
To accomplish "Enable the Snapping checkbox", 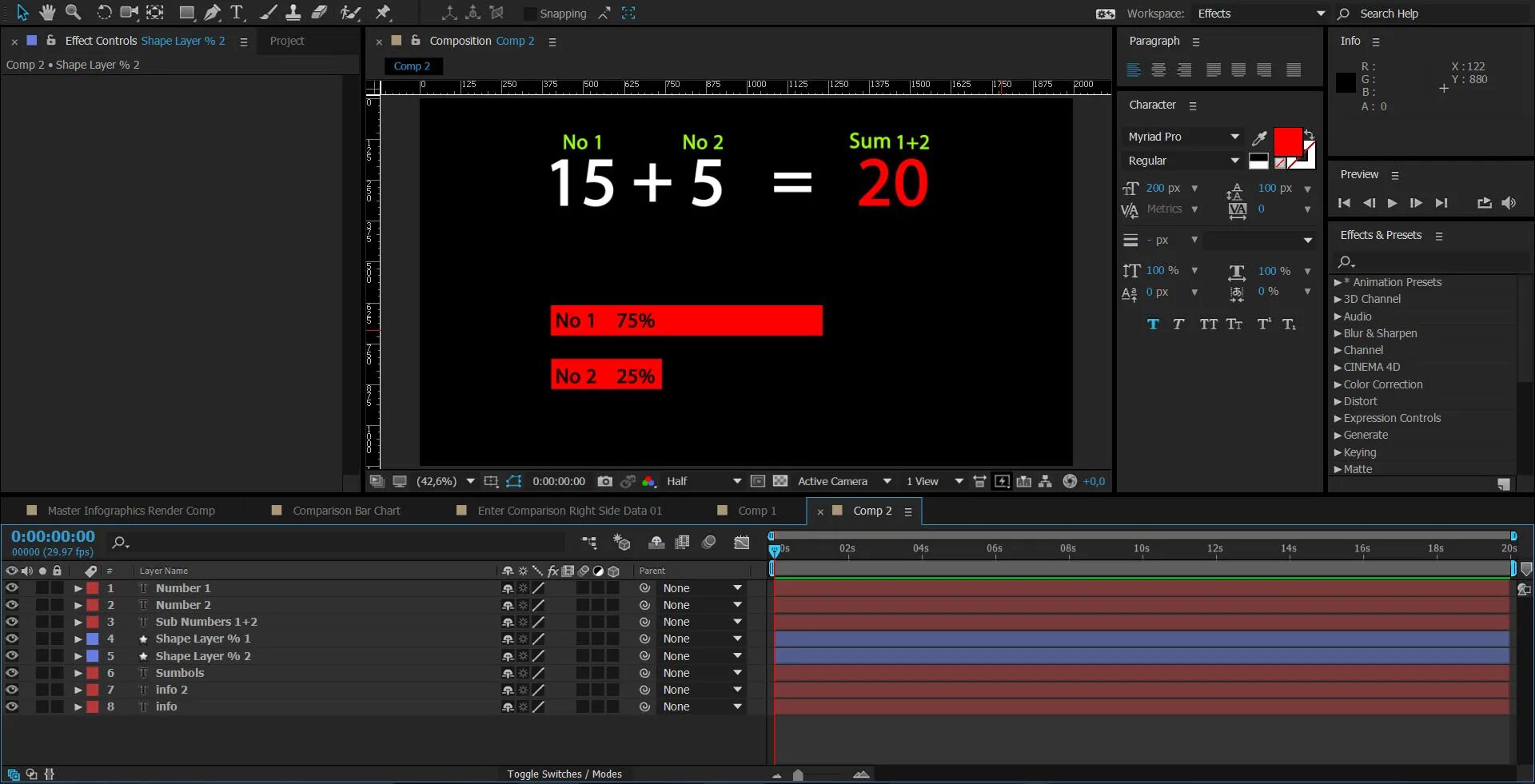I will coord(529,14).
